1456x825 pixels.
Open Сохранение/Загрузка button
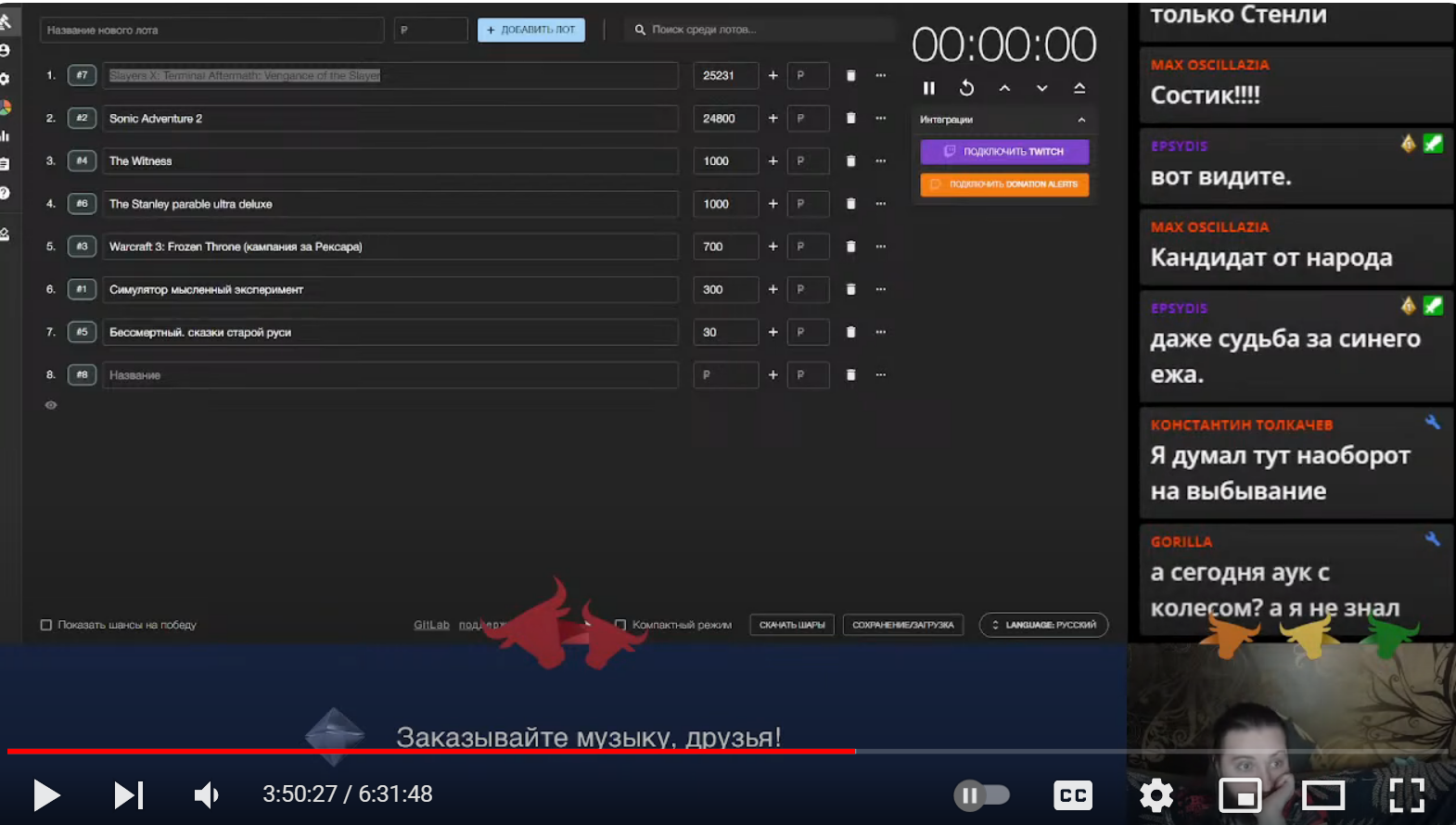click(903, 625)
